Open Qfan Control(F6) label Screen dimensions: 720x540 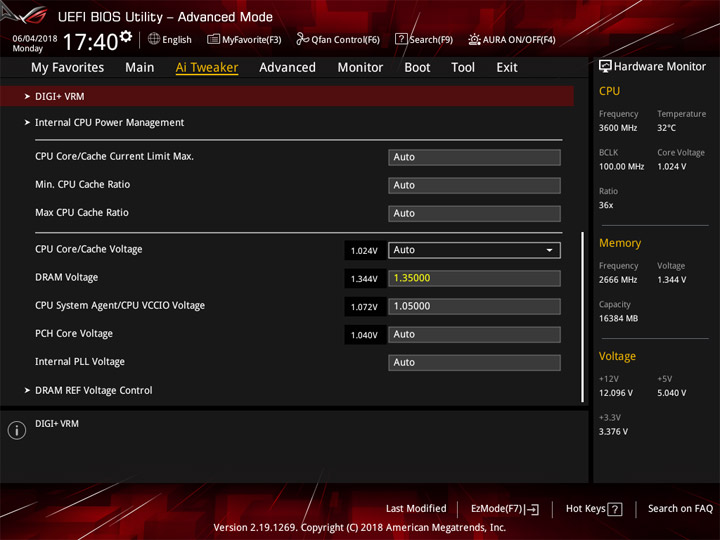click(x=345, y=39)
